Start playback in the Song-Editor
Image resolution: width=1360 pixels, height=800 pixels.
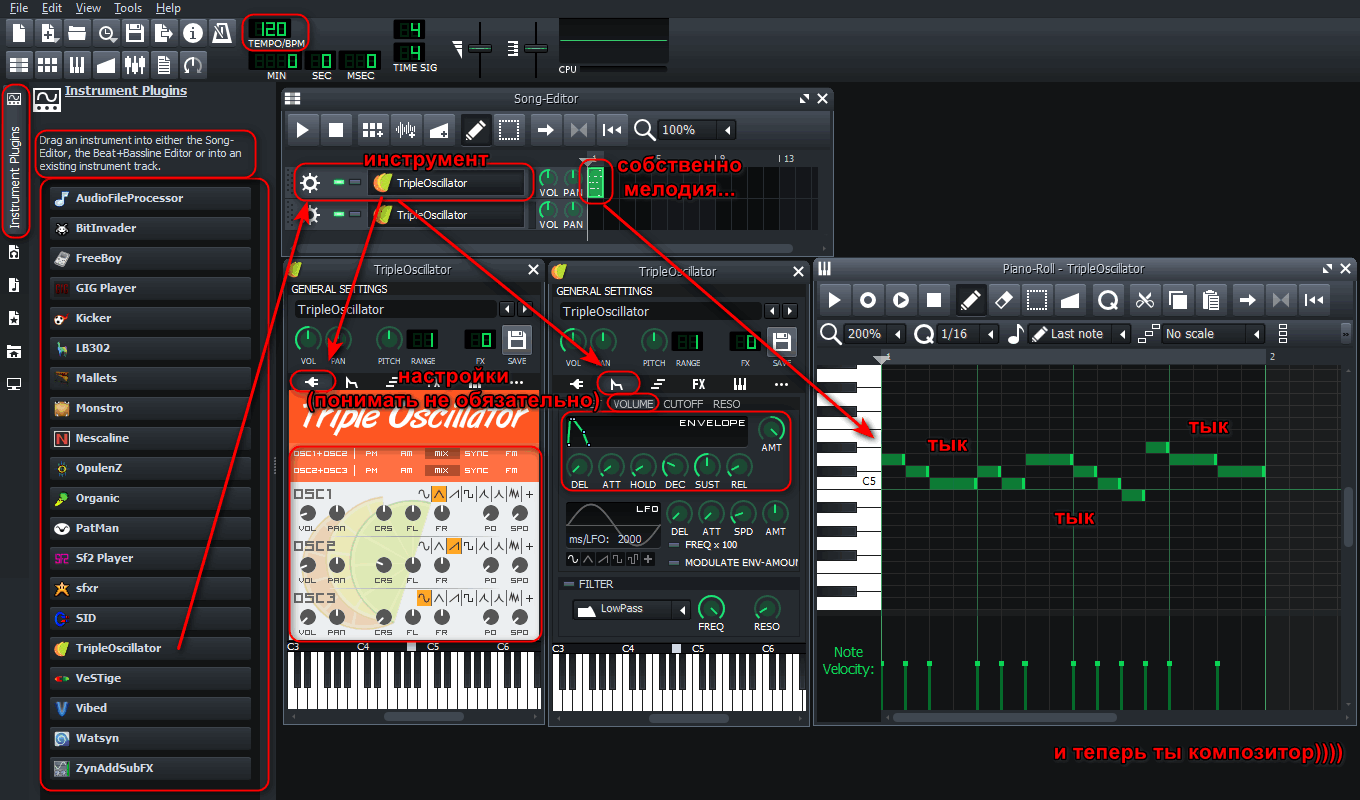pyautogui.click(x=303, y=130)
